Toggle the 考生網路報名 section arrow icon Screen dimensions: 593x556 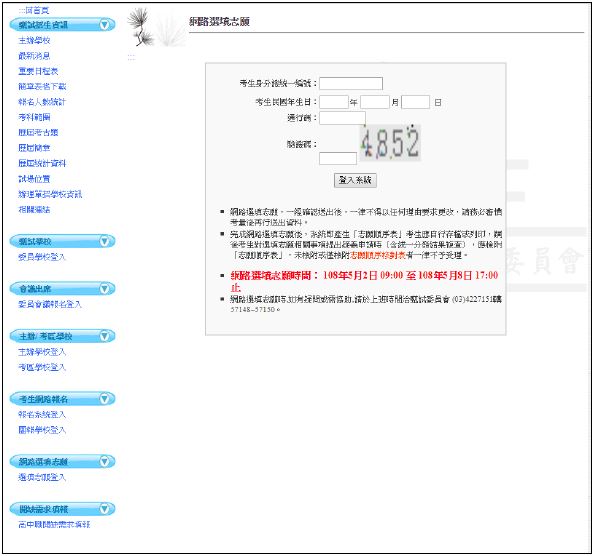click(x=105, y=399)
